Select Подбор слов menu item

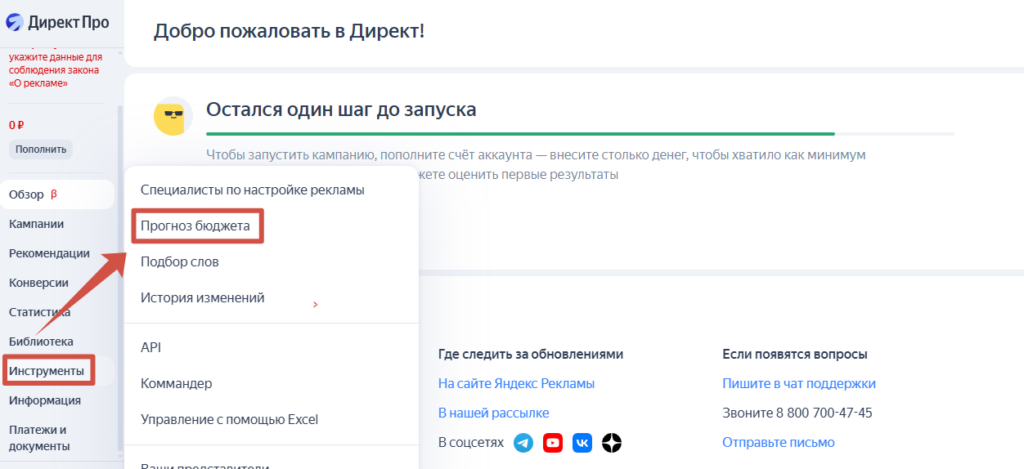tap(180, 262)
